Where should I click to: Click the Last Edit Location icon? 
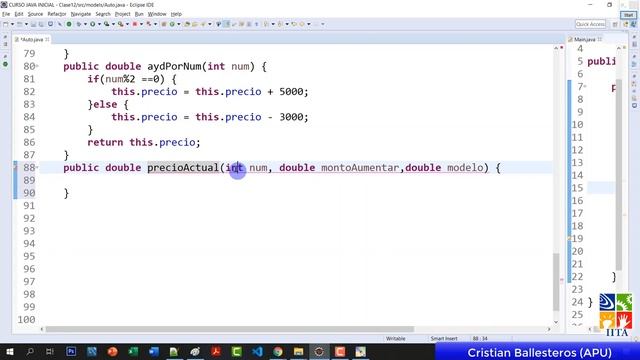pos(294,24)
